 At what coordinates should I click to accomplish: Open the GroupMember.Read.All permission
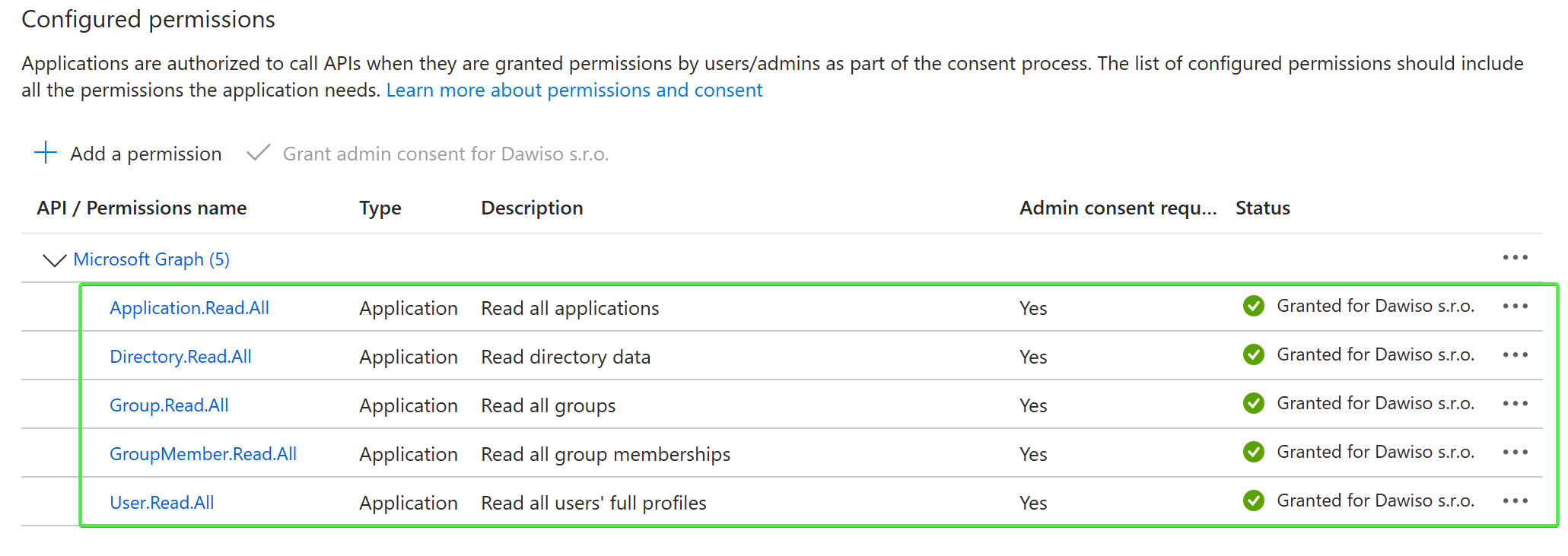[203, 454]
